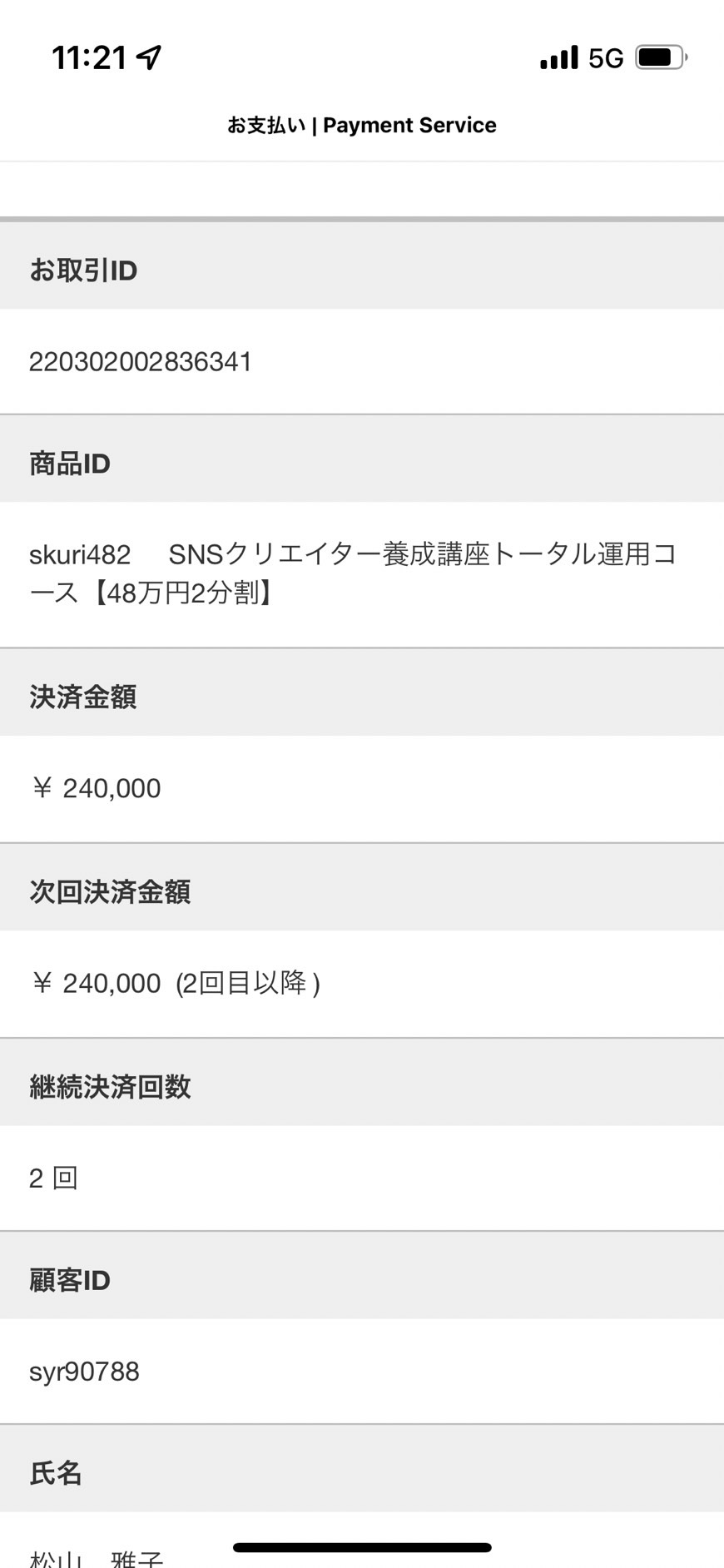Tap the Payment Service page title
The width and height of the screenshot is (724, 1568).
tap(362, 125)
